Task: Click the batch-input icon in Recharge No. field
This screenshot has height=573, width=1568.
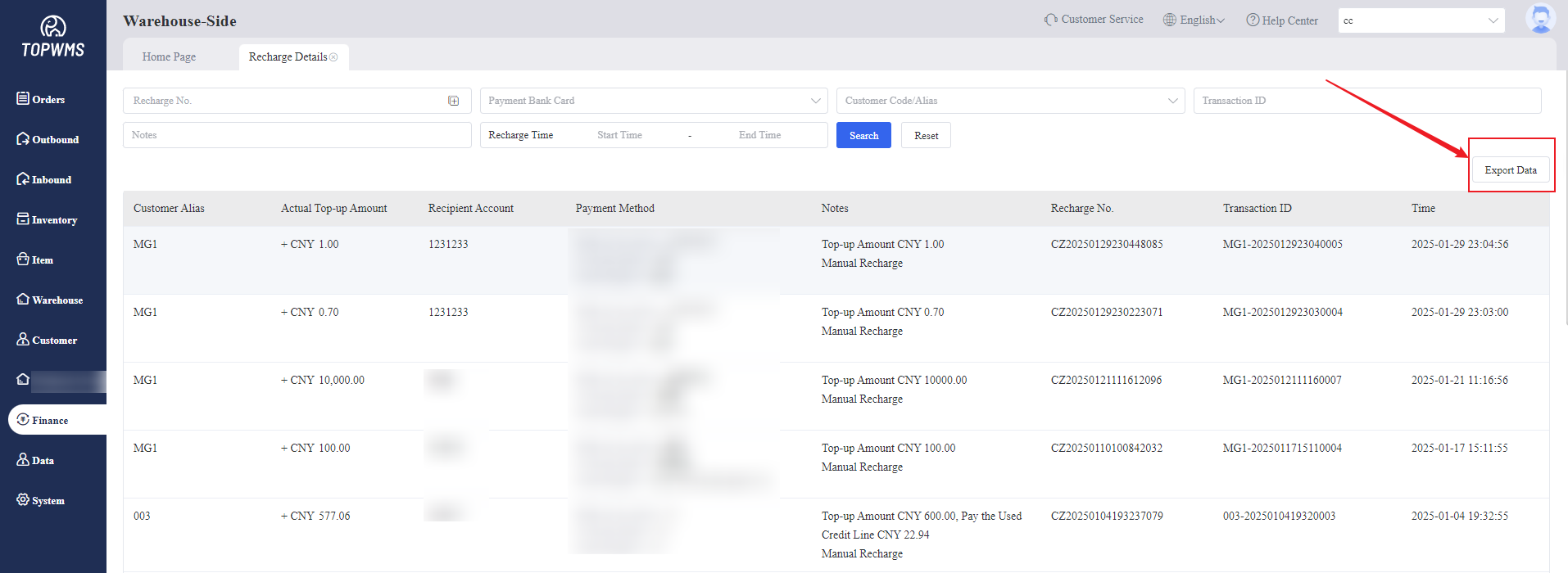Action: [453, 101]
